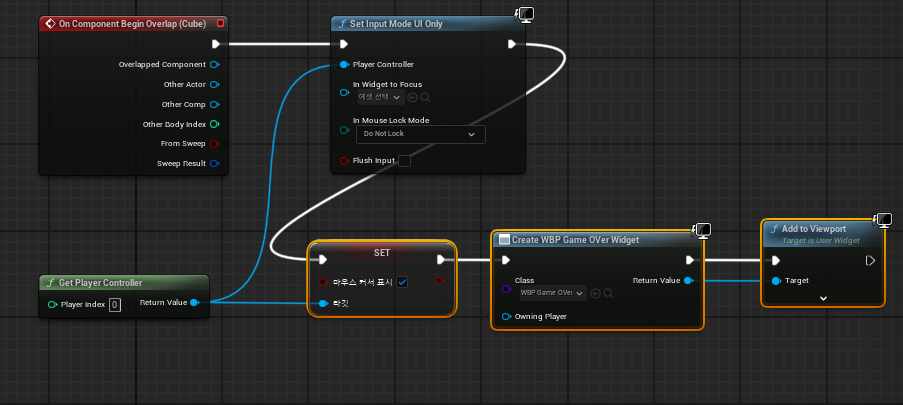Click the browse magnifier beside the Class dropdown

click(608, 293)
